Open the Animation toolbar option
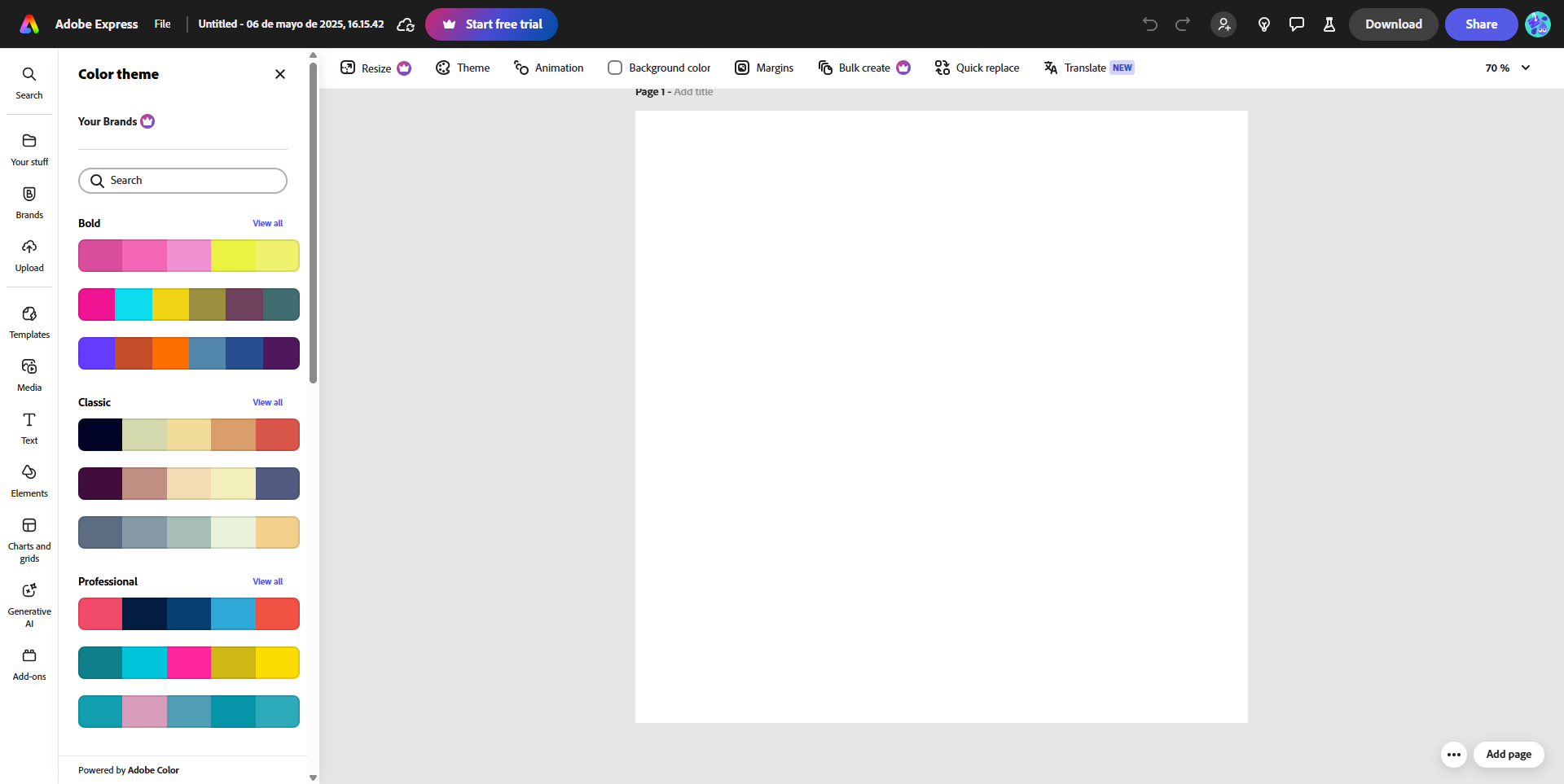Screen dimensions: 1564x784 548,68
